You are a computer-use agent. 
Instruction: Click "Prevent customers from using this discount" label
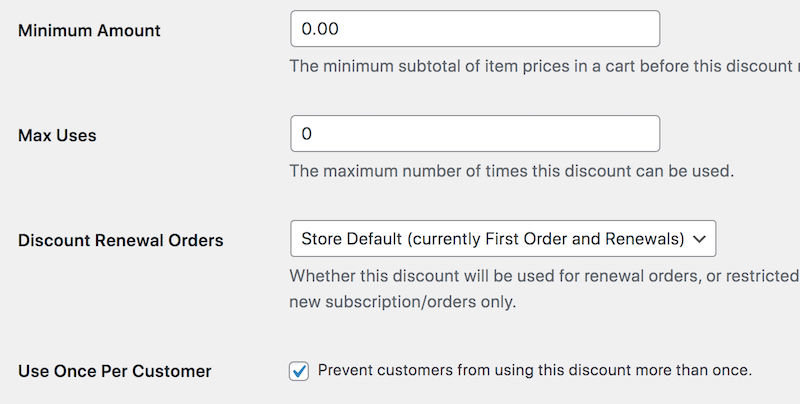(x=534, y=370)
